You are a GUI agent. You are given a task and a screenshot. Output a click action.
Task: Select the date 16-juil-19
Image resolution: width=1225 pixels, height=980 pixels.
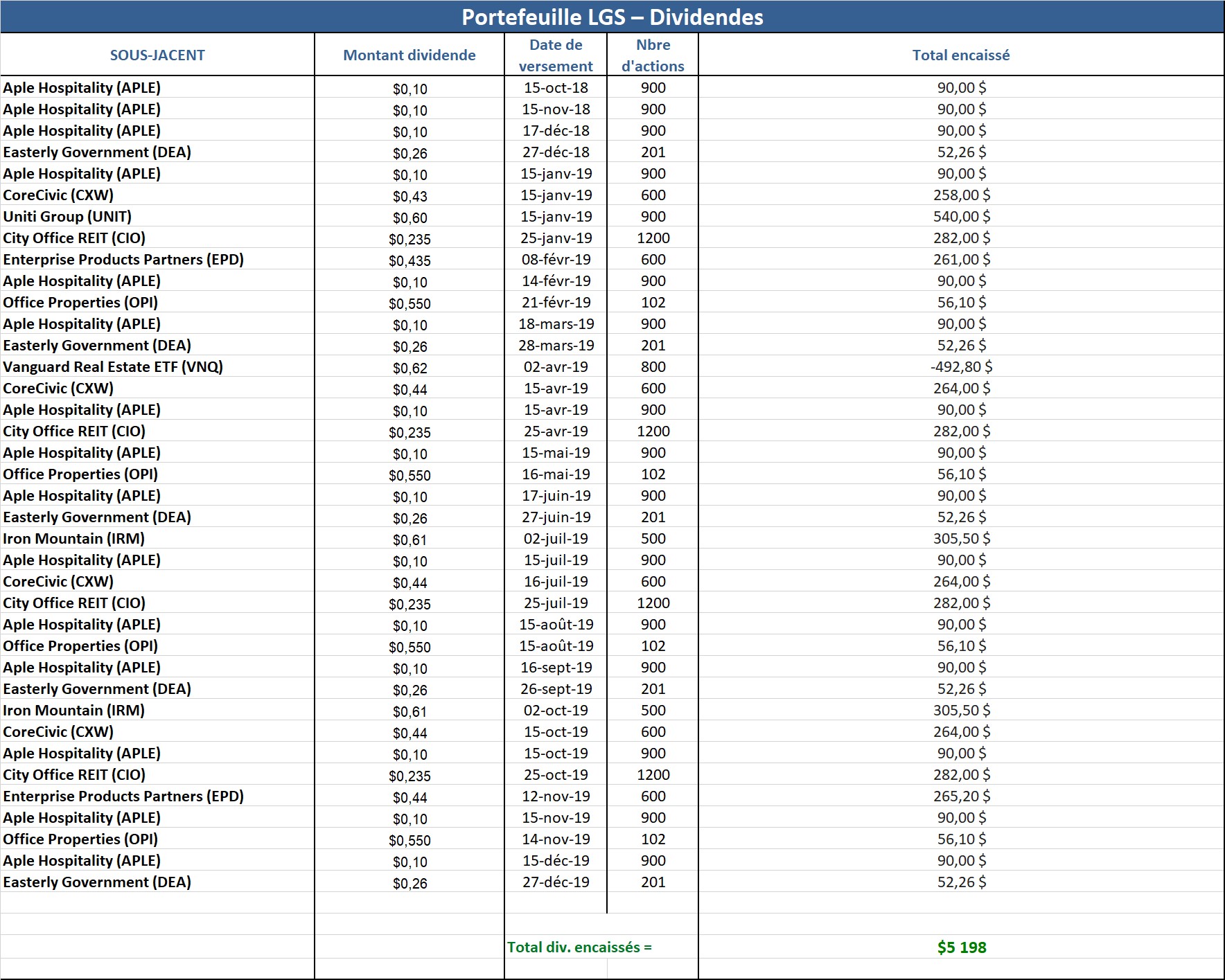coord(556,582)
